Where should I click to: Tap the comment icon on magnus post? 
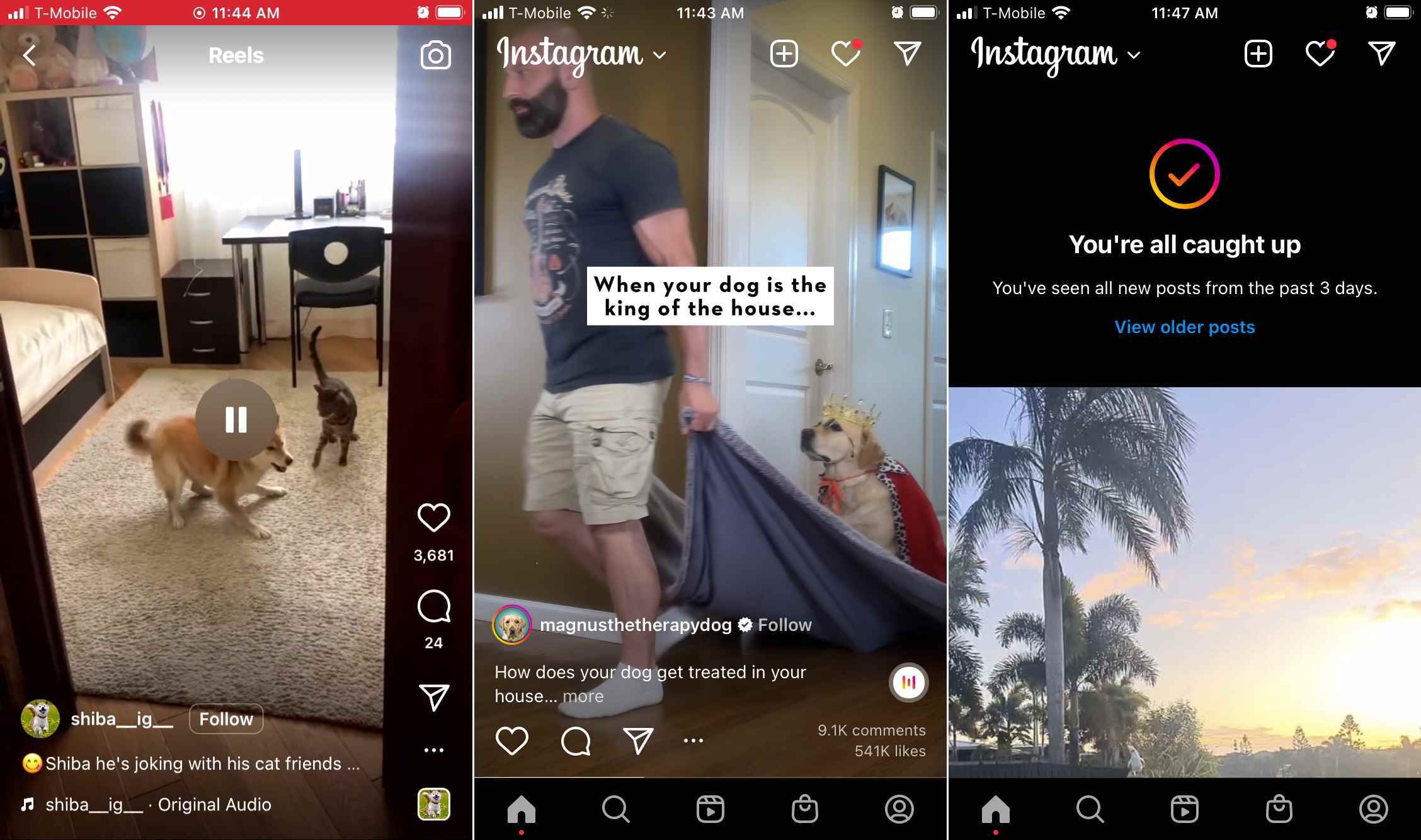(x=576, y=741)
